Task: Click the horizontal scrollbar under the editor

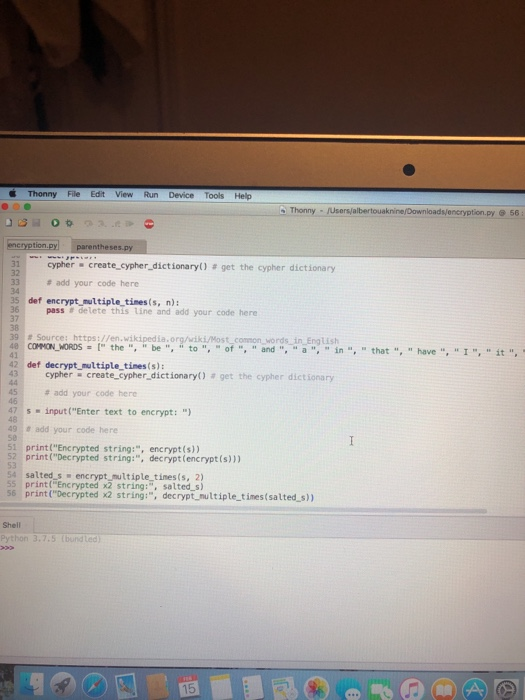Action: [243, 510]
